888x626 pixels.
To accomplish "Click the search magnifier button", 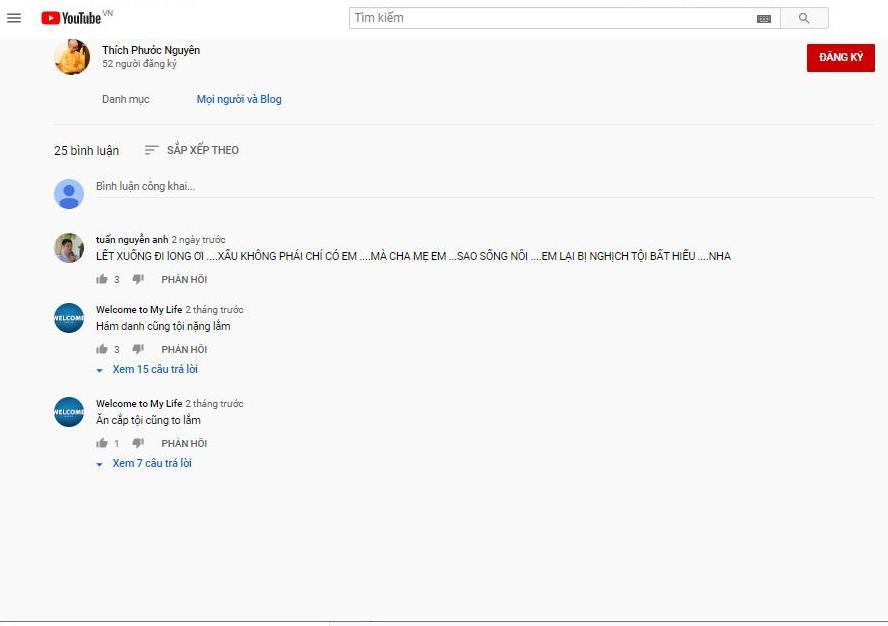I will coord(804,18).
